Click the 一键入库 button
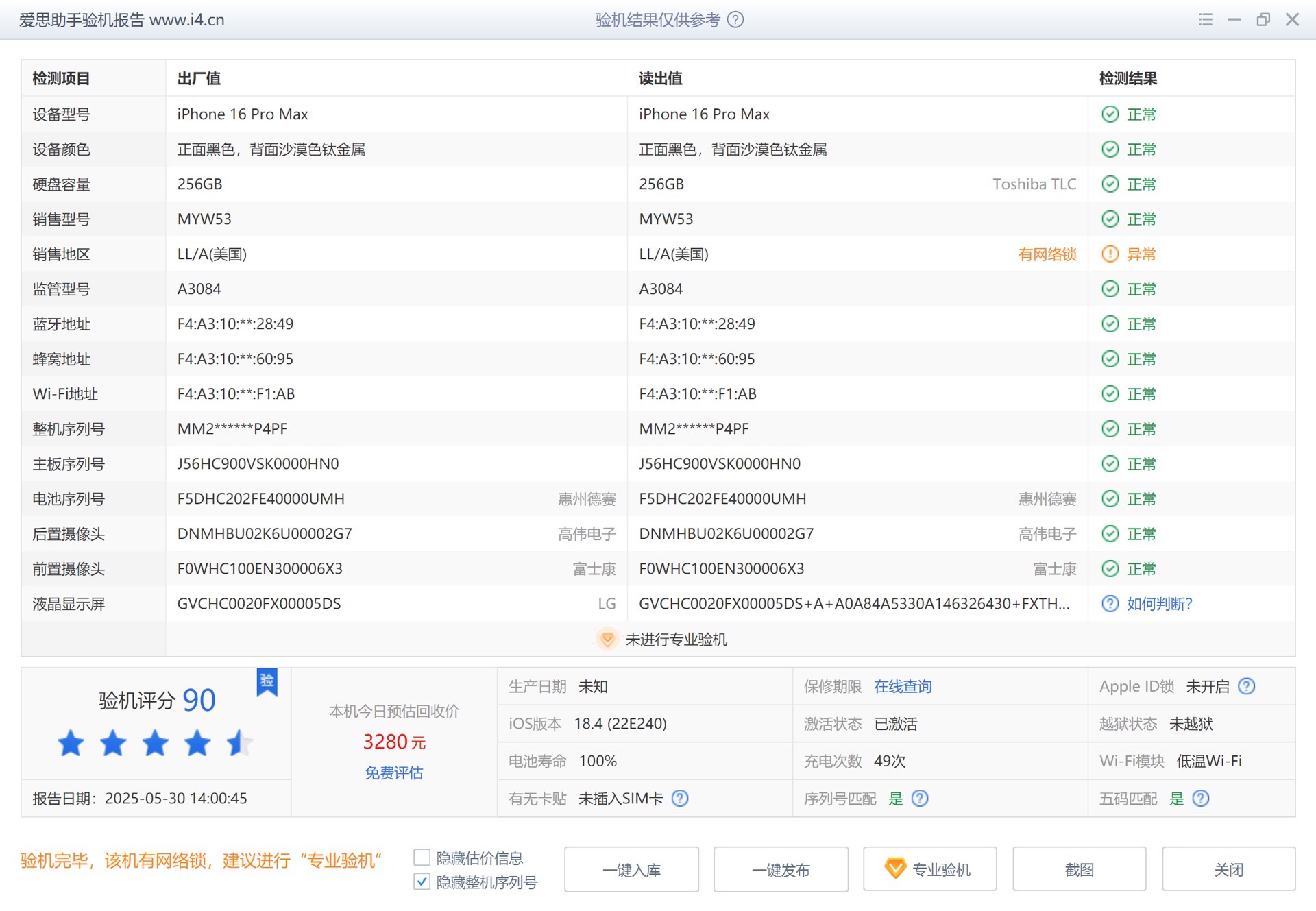The width and height of the screenshot is (1316, 911). tap(631, 870)
